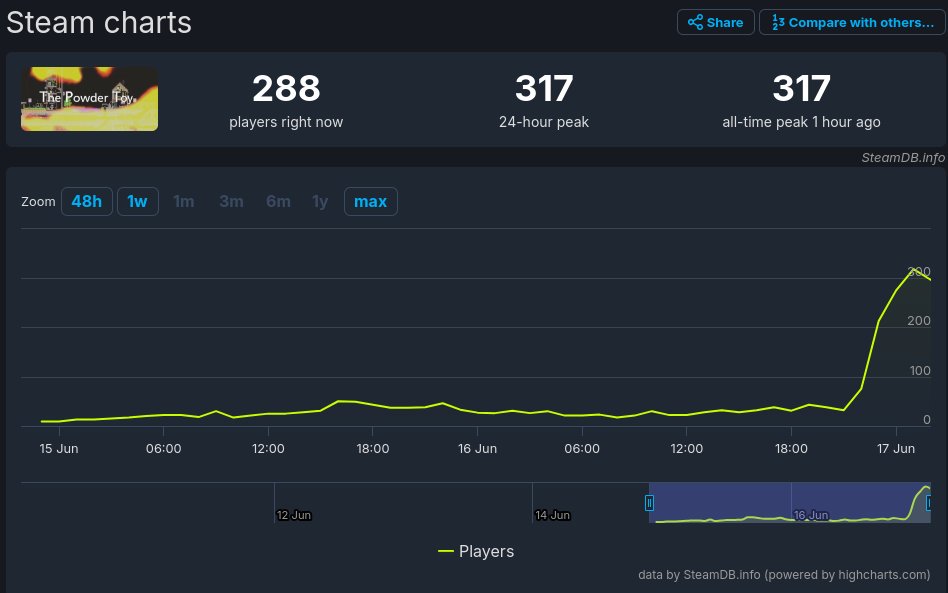
Task: Click the 288 players right now figure
Action: click(286, 88)
